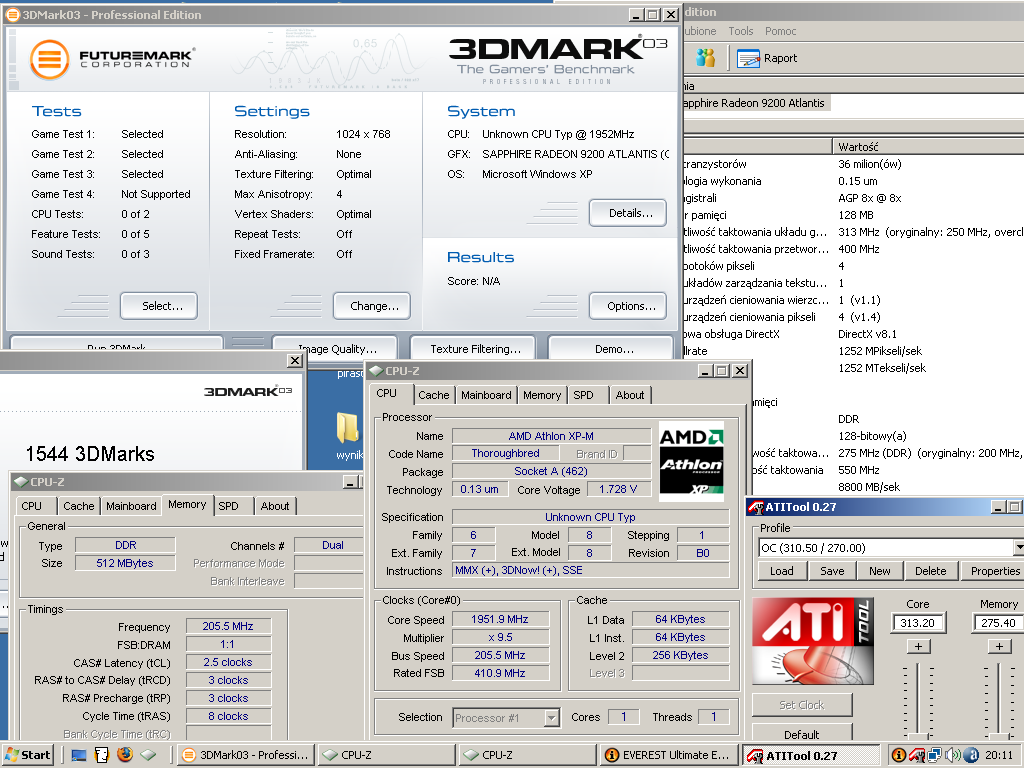
Task: Click the CAS# Latency value 2.5 clocks
Action: 228,662
